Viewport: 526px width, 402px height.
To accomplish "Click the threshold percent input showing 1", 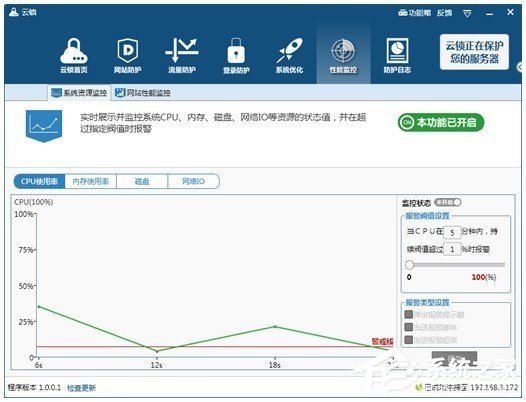I will point(452,249).
